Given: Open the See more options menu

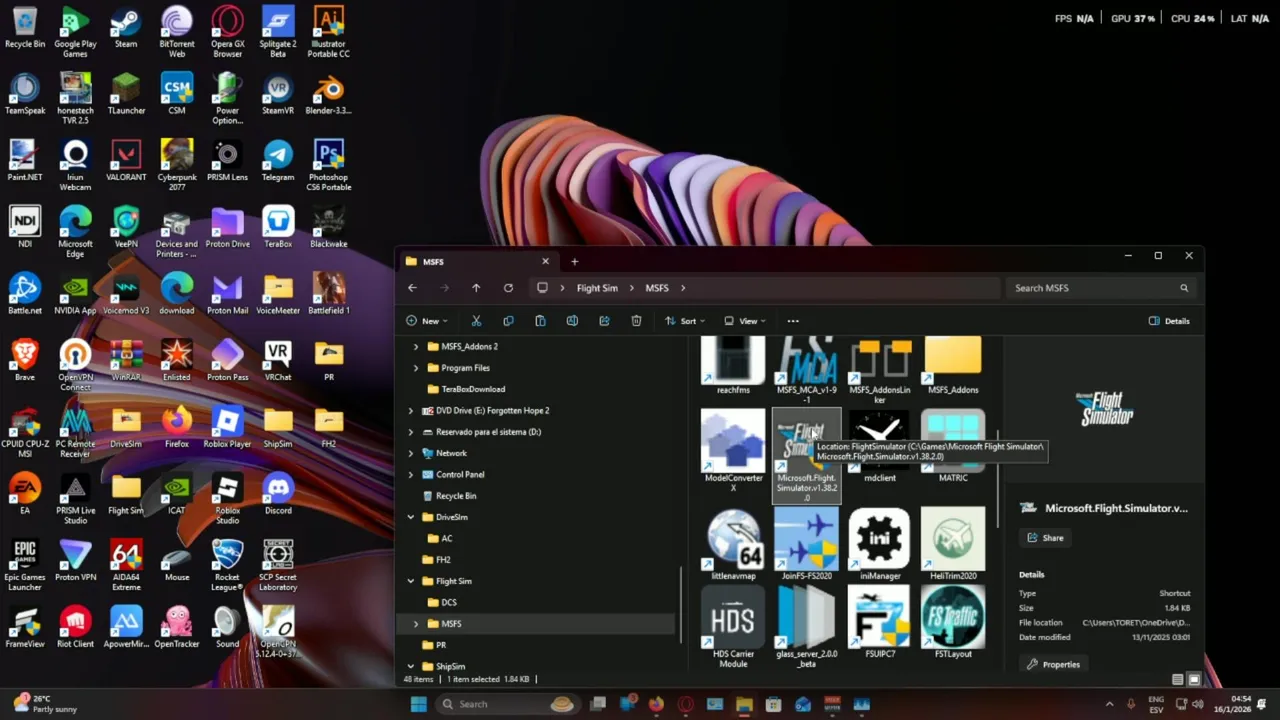Looking at the screenshot, I should pos(793,321).
